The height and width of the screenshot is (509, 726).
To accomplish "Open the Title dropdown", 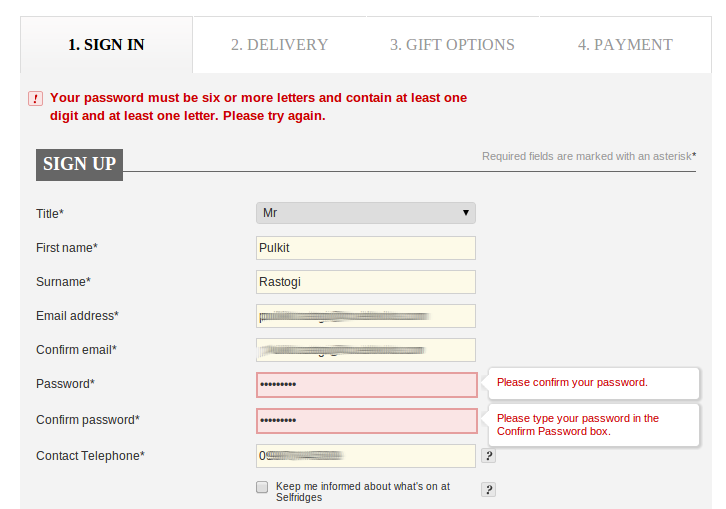I will pos(366,213).
